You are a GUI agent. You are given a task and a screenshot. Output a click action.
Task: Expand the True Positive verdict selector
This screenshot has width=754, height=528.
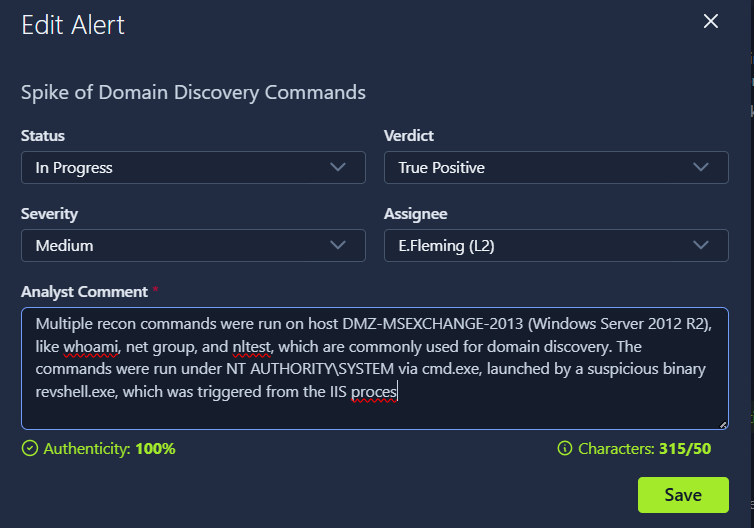[x=556, y=168]
